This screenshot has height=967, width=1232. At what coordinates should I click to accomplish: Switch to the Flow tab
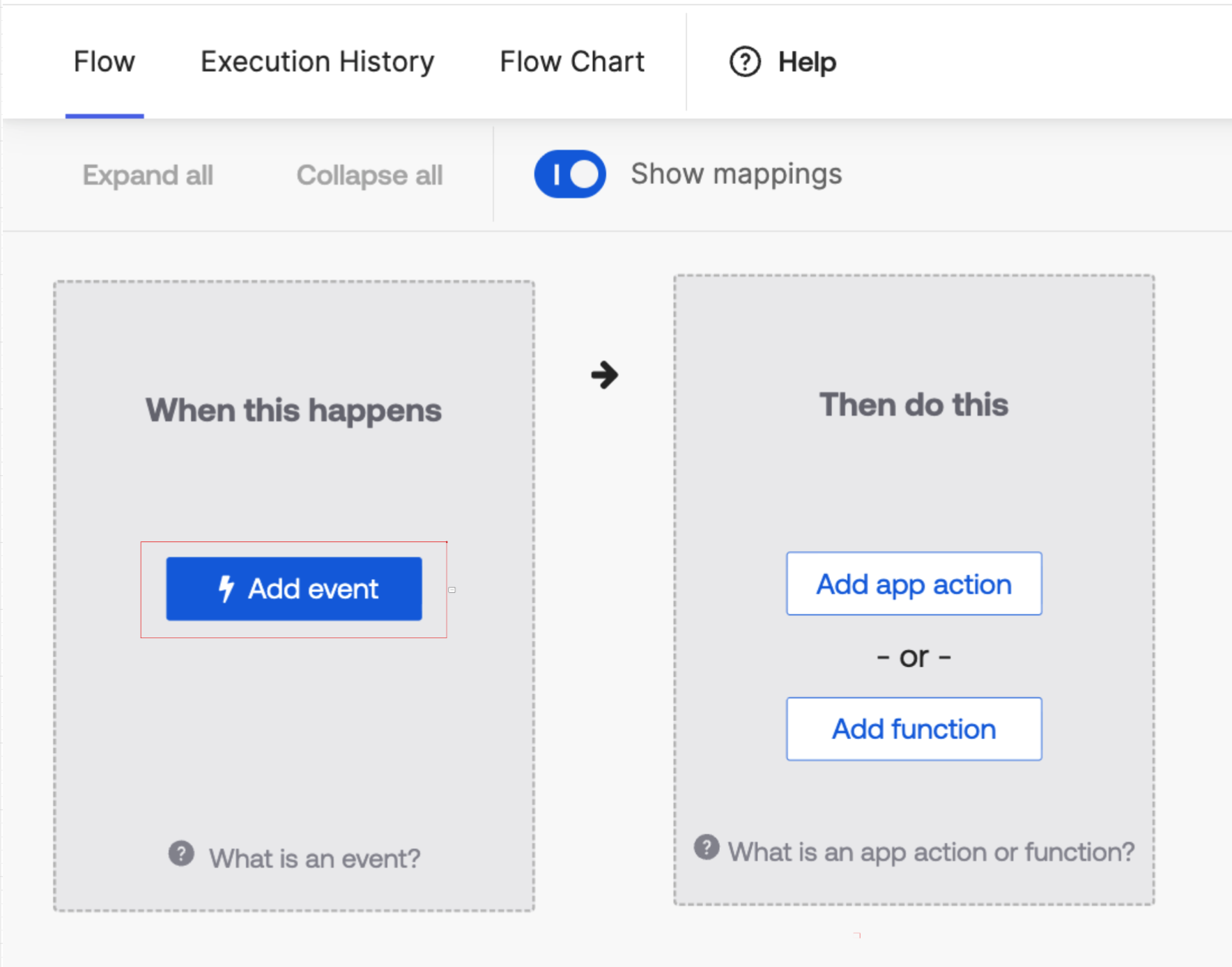(x=105, y=62)
